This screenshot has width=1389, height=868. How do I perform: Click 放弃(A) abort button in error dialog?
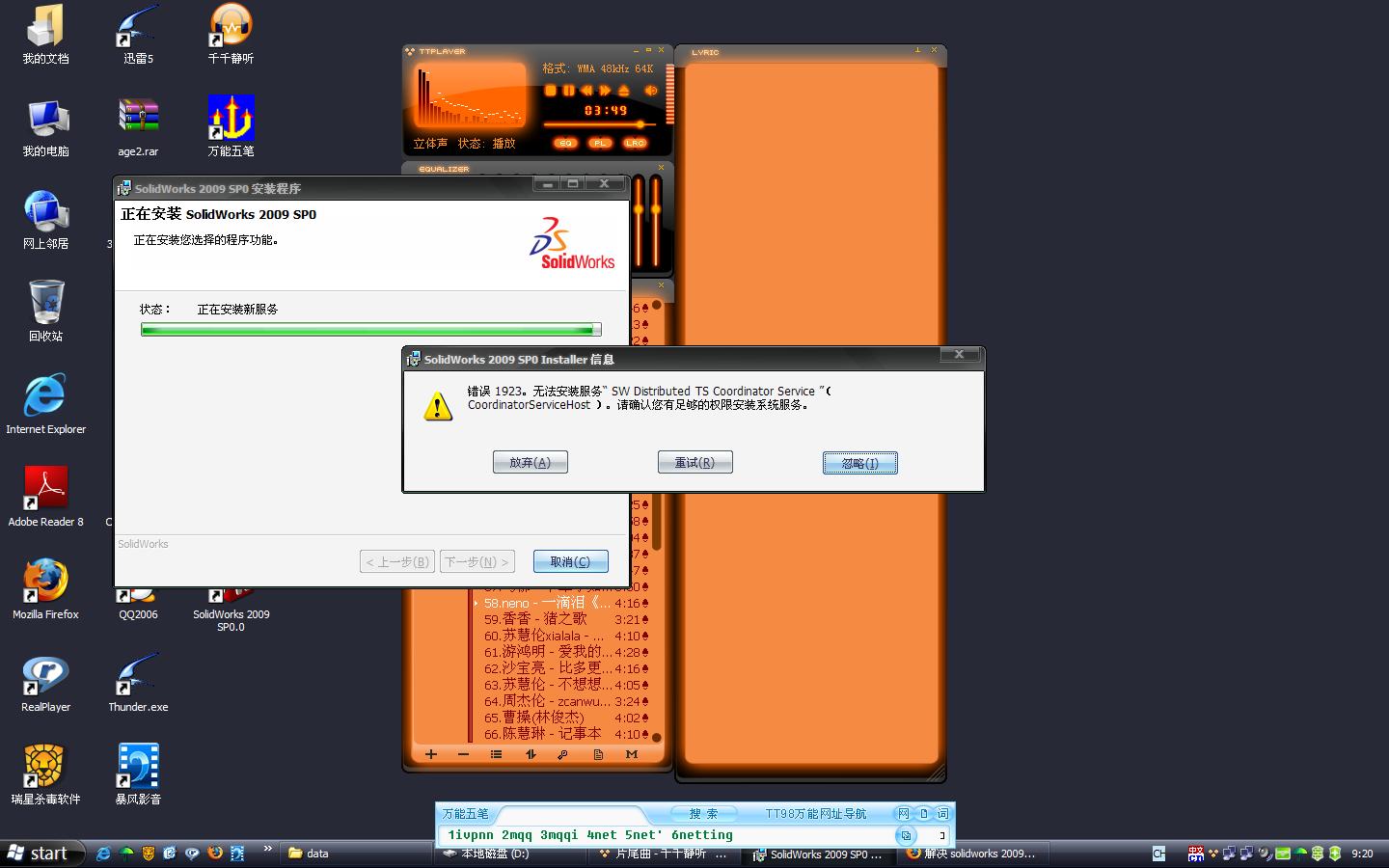point(531,463)
